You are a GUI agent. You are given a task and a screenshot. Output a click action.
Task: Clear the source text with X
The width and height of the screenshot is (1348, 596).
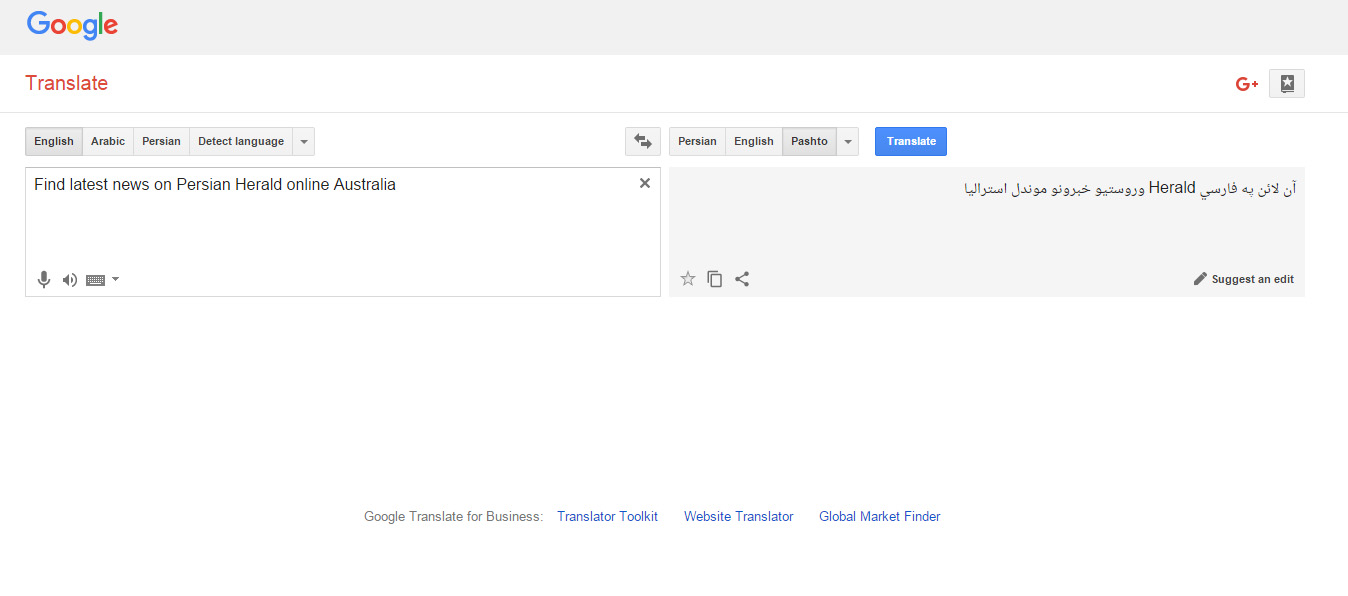[x=645, y=183]
